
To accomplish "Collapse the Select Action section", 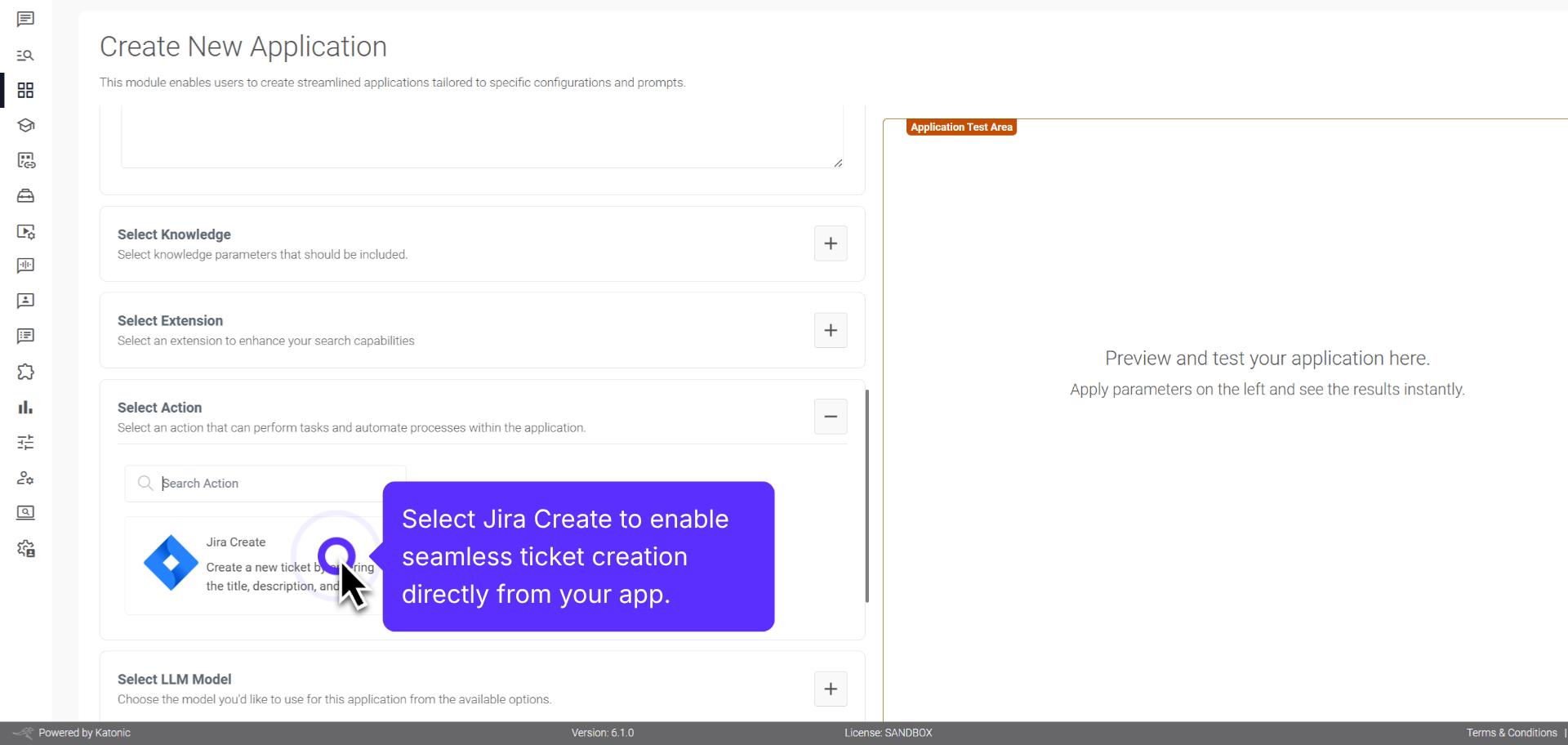I will pos(830,417).
